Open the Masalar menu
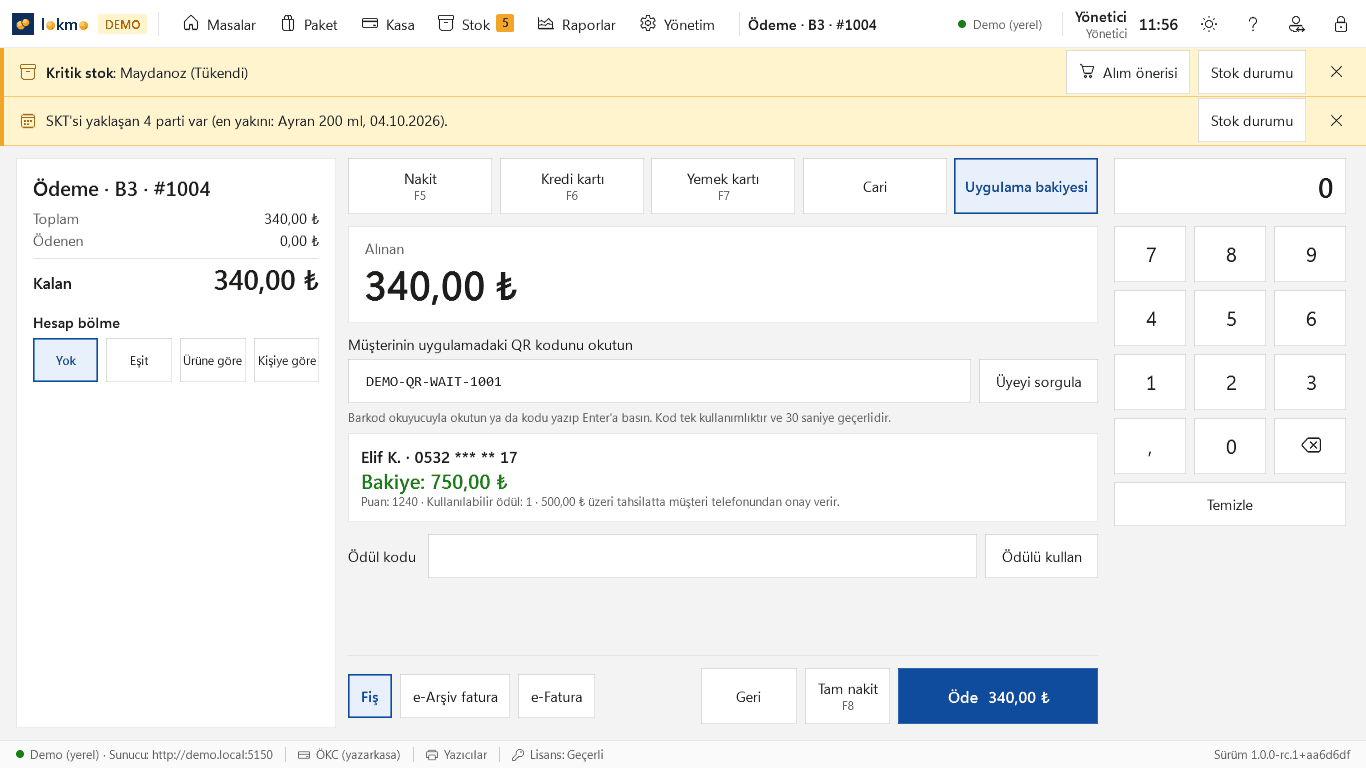This screenshot has width=1366, height=768. point(219,24)
